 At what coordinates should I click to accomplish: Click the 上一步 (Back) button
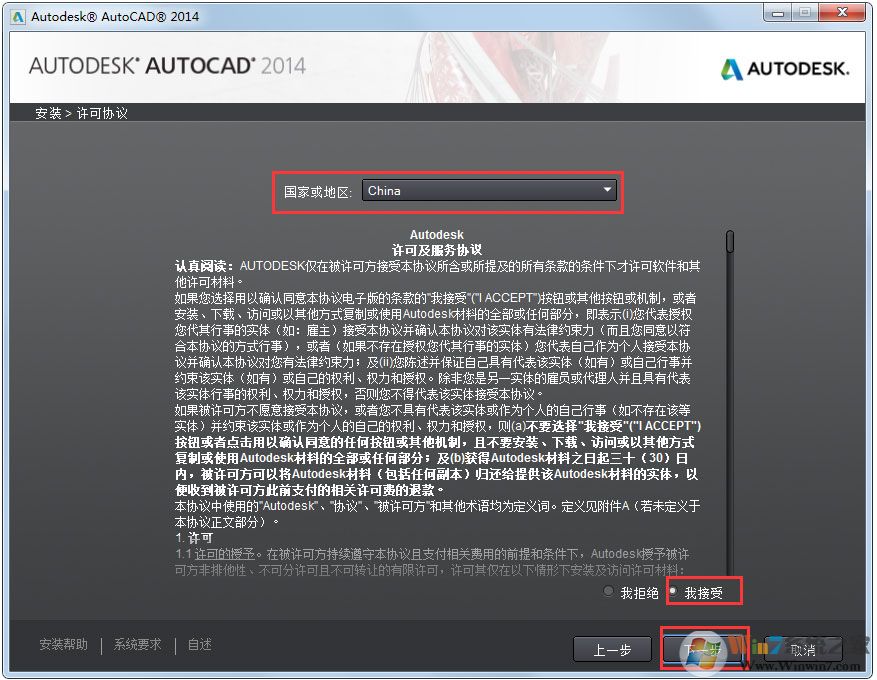click(x=612, y=649)
